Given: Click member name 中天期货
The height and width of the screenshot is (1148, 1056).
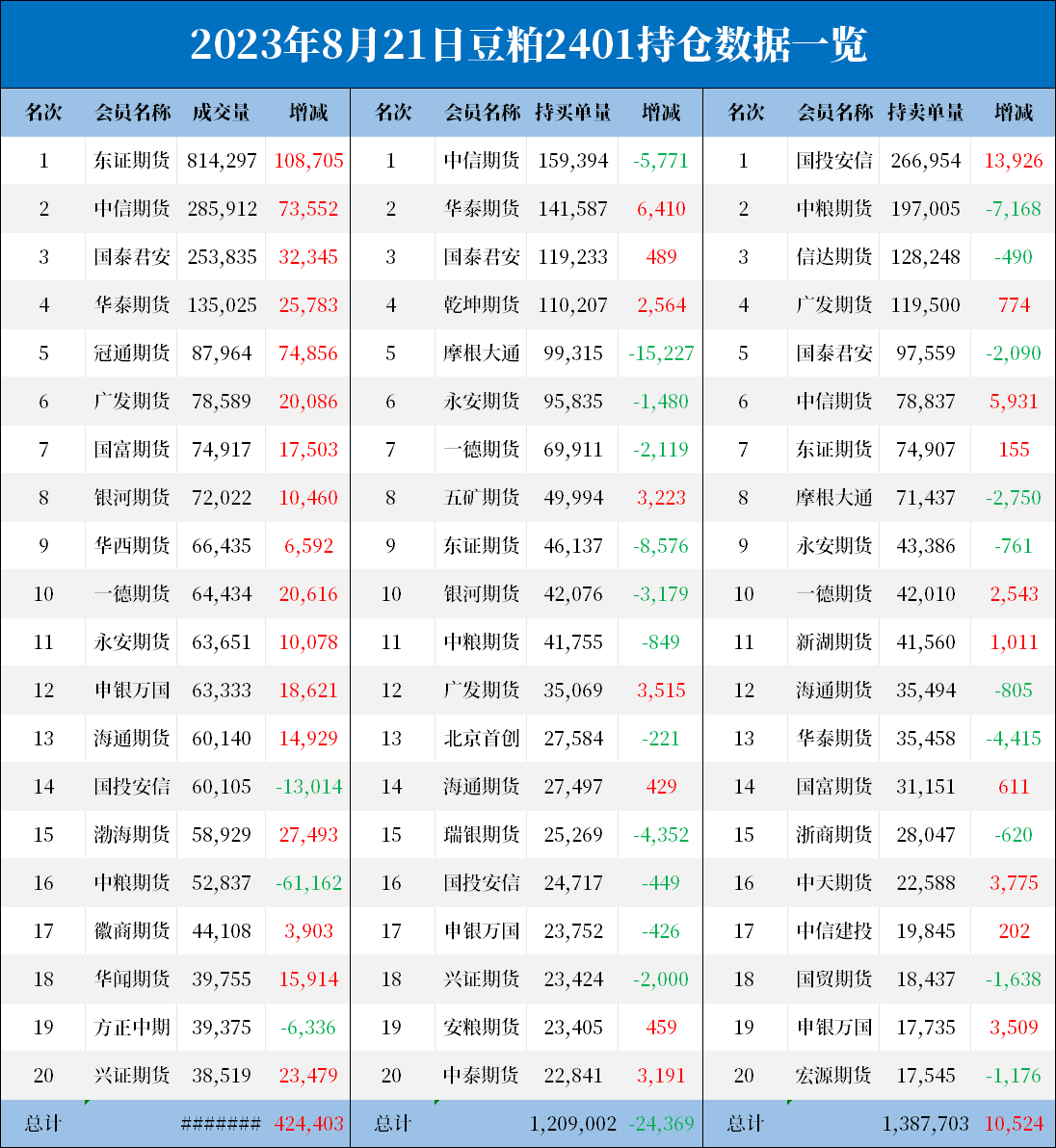Looking at the screenshot, I should [834, 883].
